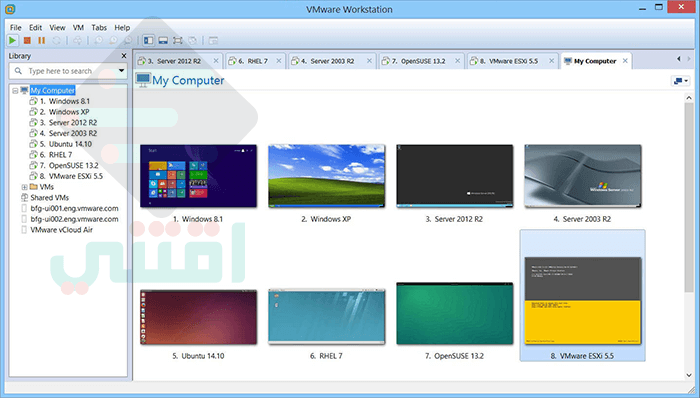Open the view options dropdown at top right
Screen dimensions: 700x398
[x=681, y=81]
